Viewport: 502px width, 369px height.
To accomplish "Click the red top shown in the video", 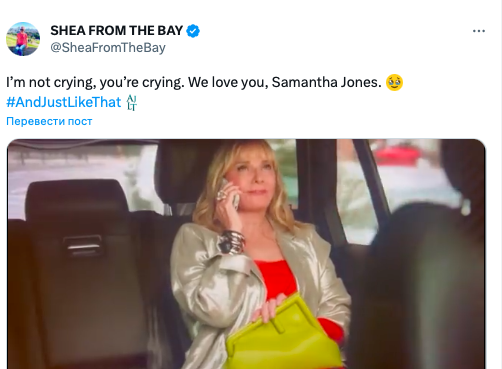I will [277, 279].
